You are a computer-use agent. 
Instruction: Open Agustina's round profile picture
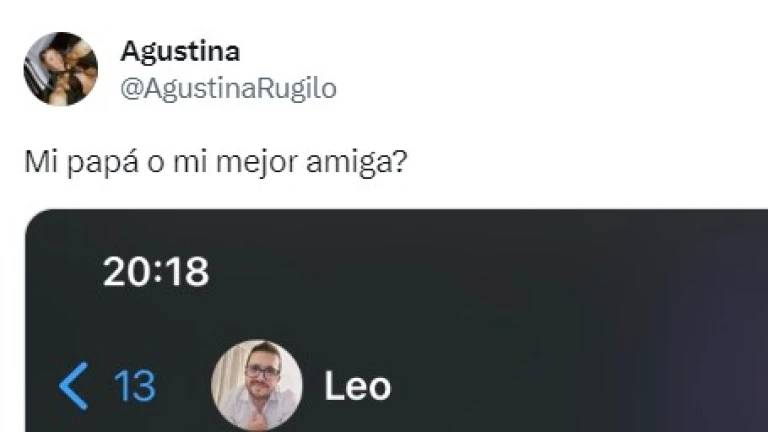61,69
